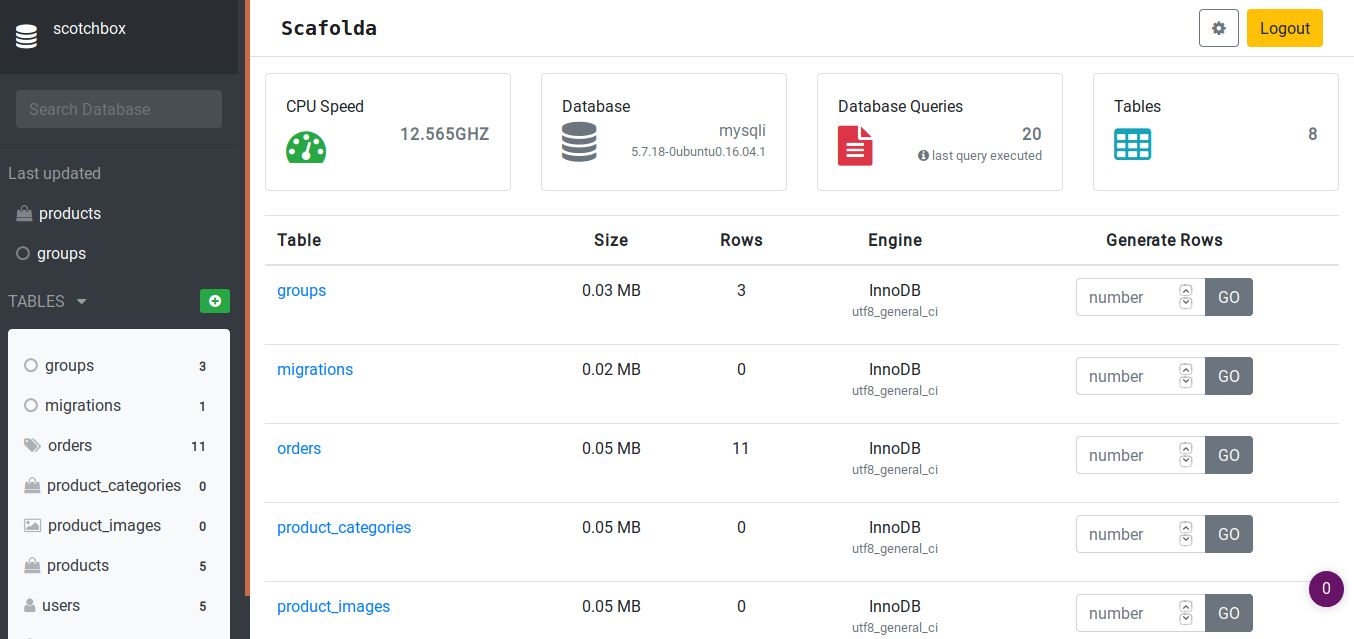1354x639 pixels.
Task: Increment the product_images row number stepper
Action: pos(1186,607)
